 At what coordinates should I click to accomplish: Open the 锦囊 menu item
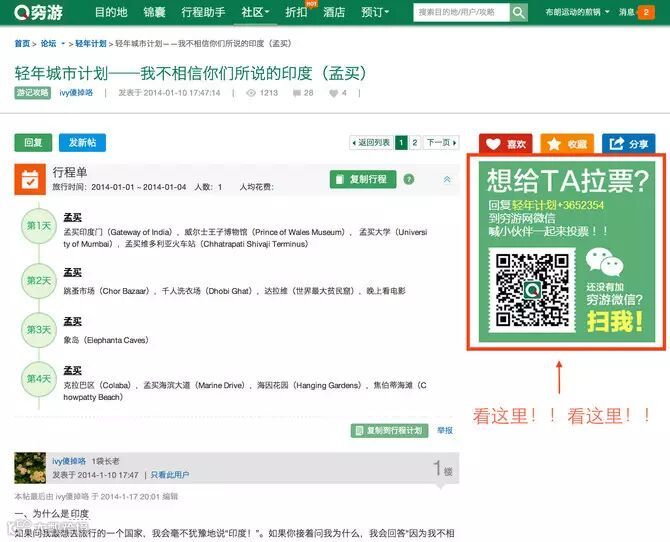click(x=154, y=12)
